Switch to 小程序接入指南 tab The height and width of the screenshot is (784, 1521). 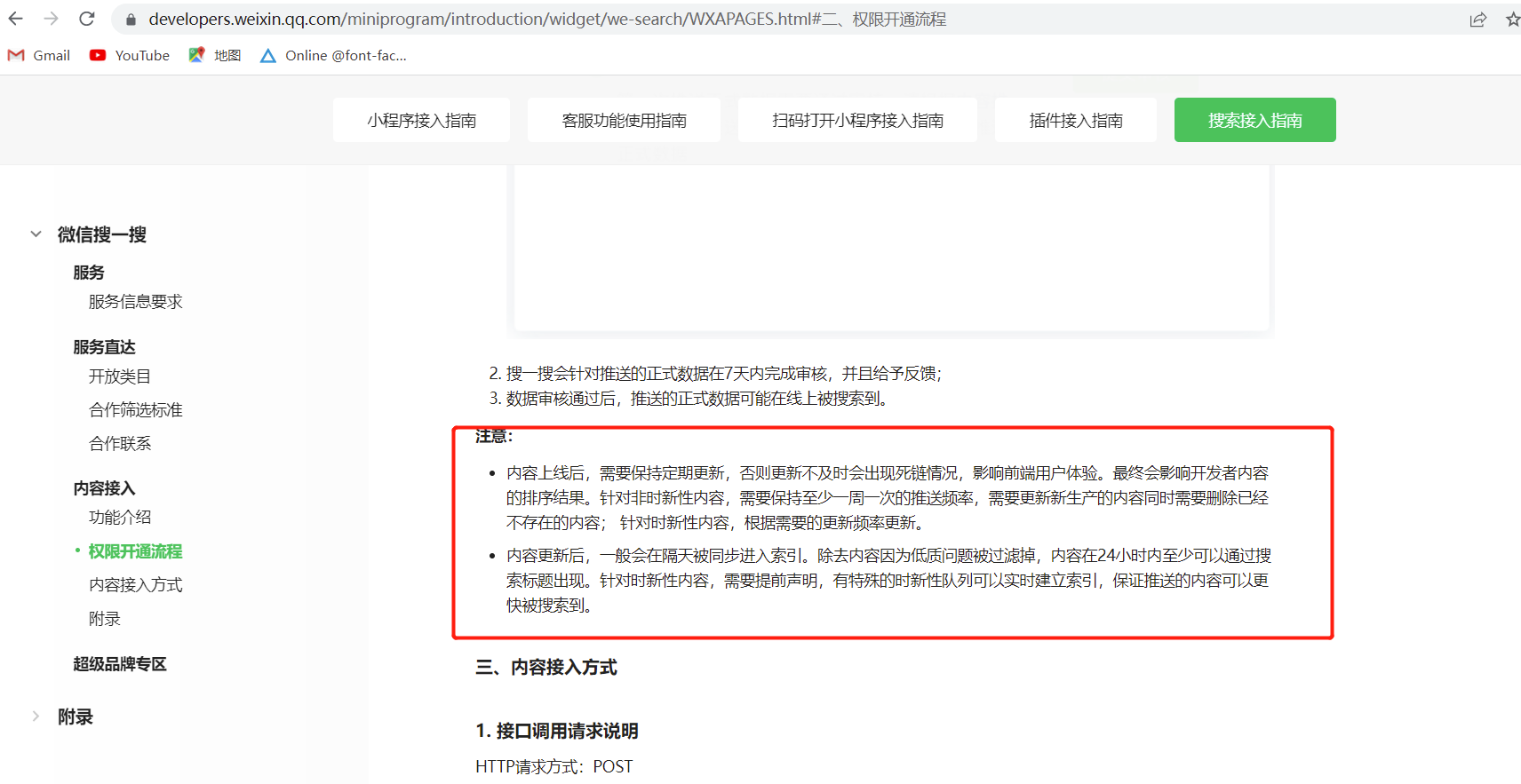[x=421, y=120]
